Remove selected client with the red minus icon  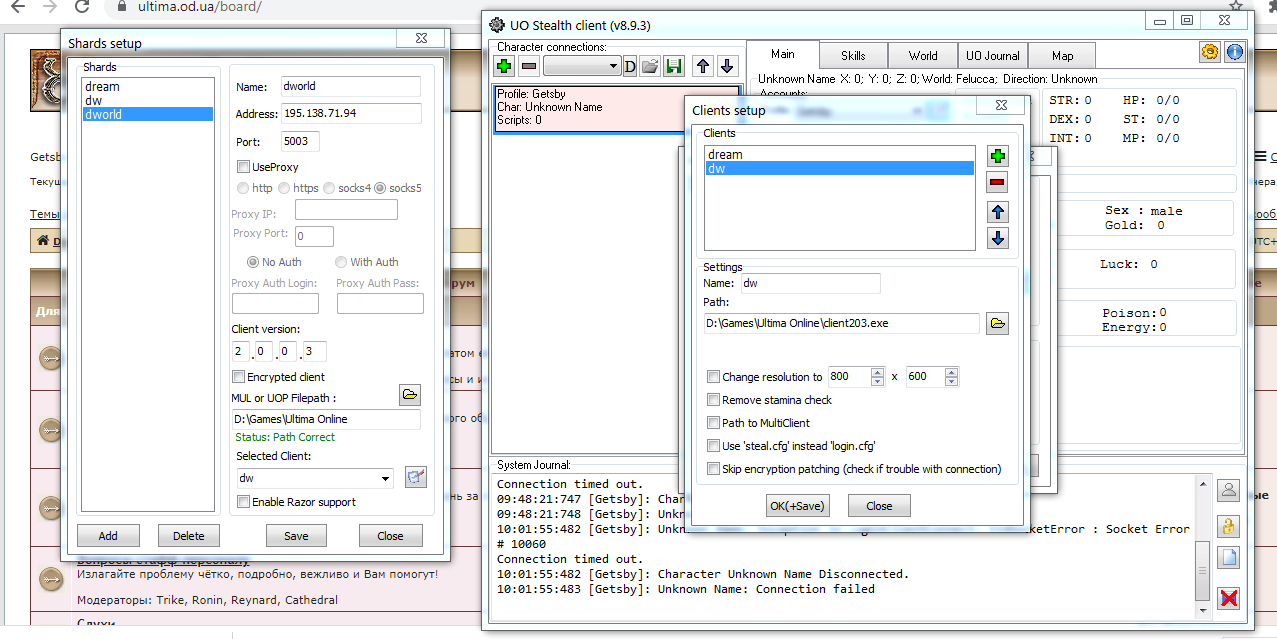pyautogui.click(x=997, y=182)
